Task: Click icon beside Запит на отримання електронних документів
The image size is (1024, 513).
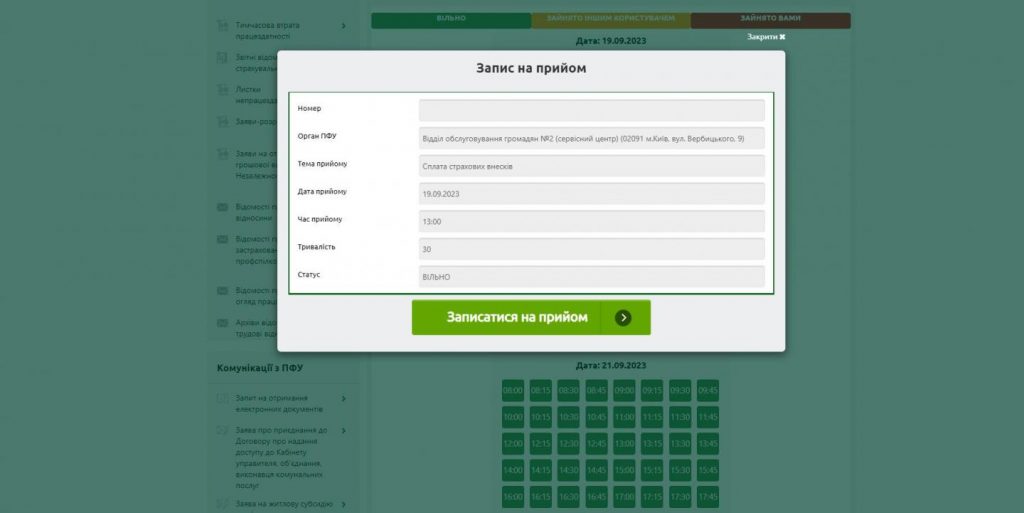Action: click(223, 399)
